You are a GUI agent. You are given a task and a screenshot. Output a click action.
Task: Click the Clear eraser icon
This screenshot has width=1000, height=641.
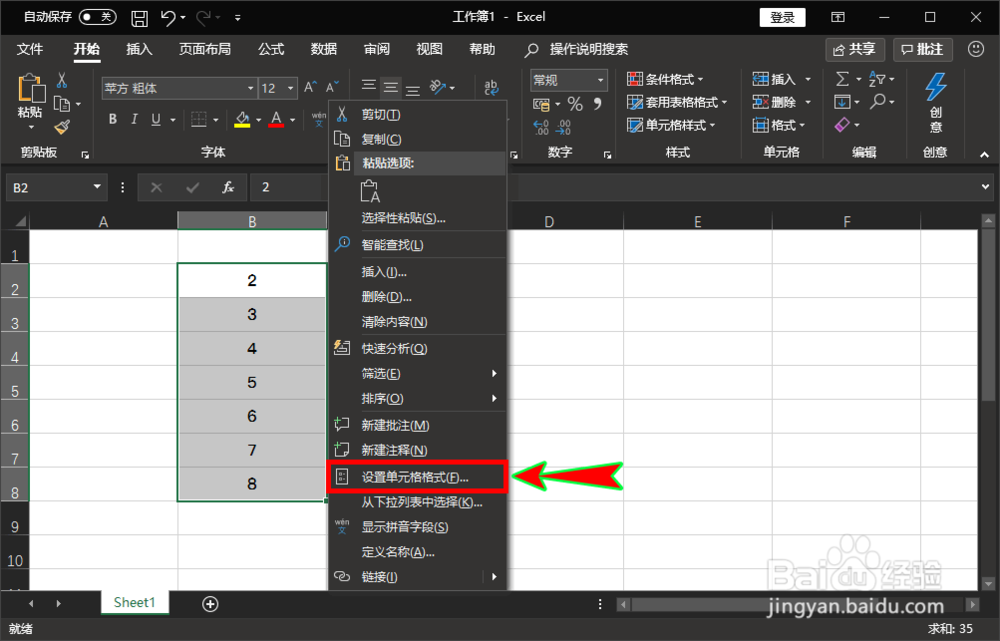point(842,125)
